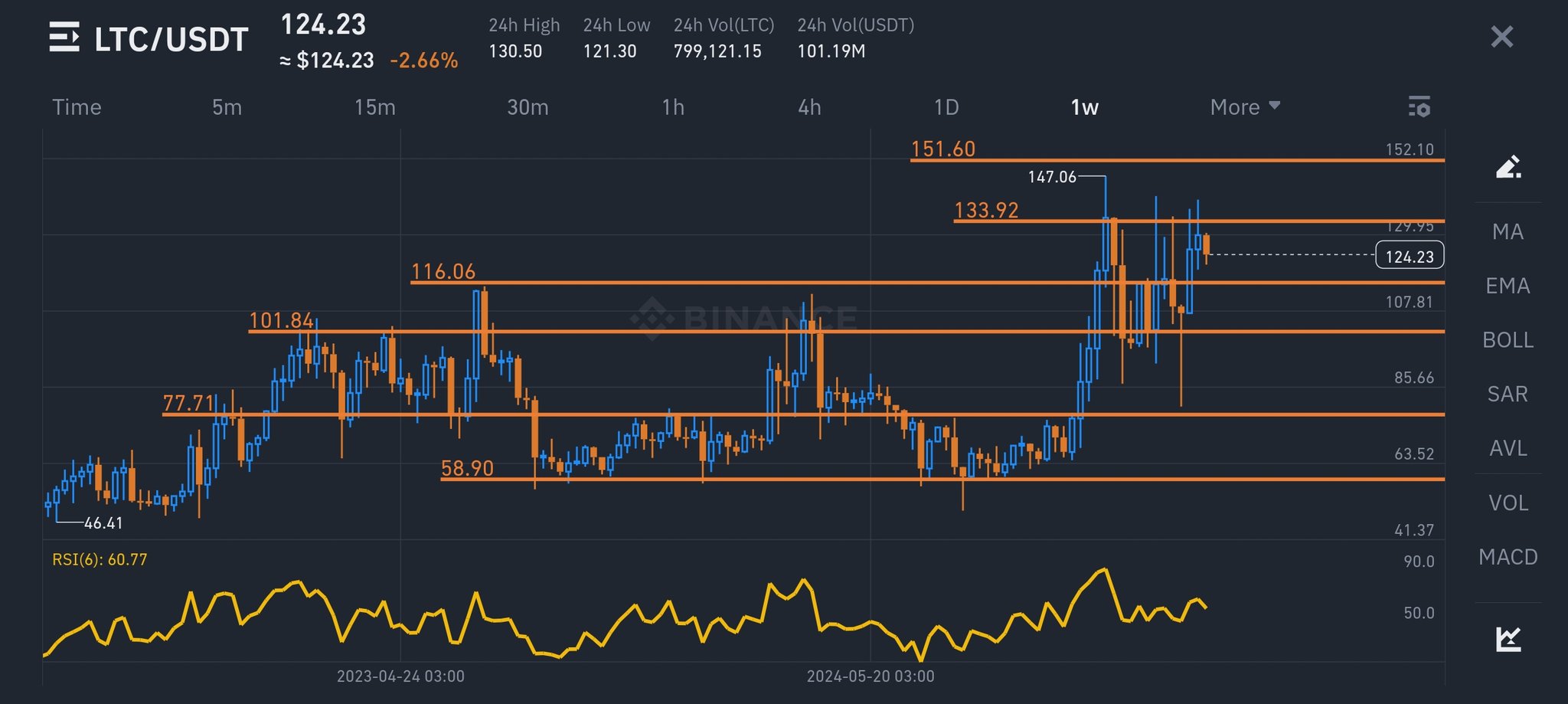
Task: Toggle the MA indicator
Action: pos(1508,231)
